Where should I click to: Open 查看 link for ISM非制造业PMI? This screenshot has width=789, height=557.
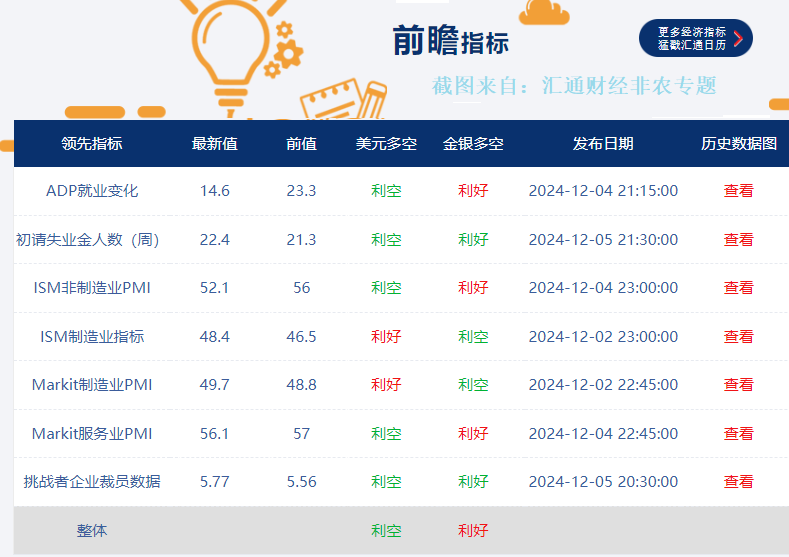pos(738,288)
